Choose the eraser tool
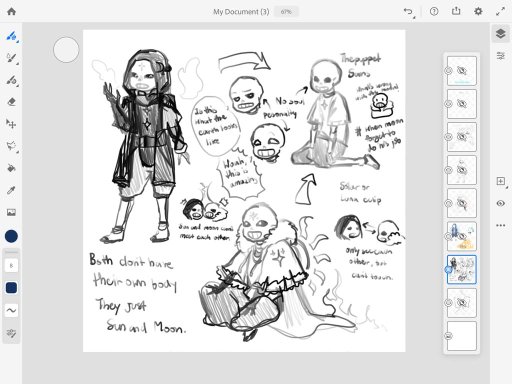512x384 pixels. tap(11, 102)
